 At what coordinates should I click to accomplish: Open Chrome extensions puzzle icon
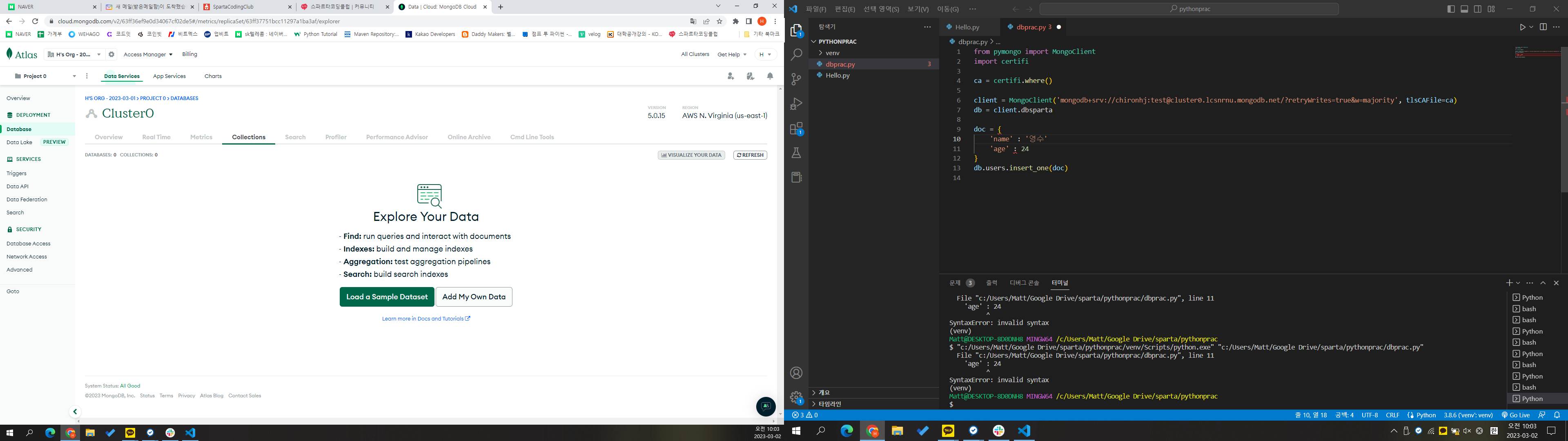[x=735, y=21]
